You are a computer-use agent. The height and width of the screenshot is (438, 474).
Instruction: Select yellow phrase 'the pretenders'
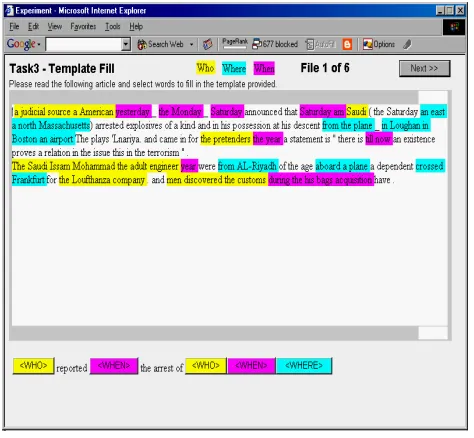click(x=226, y=139)
